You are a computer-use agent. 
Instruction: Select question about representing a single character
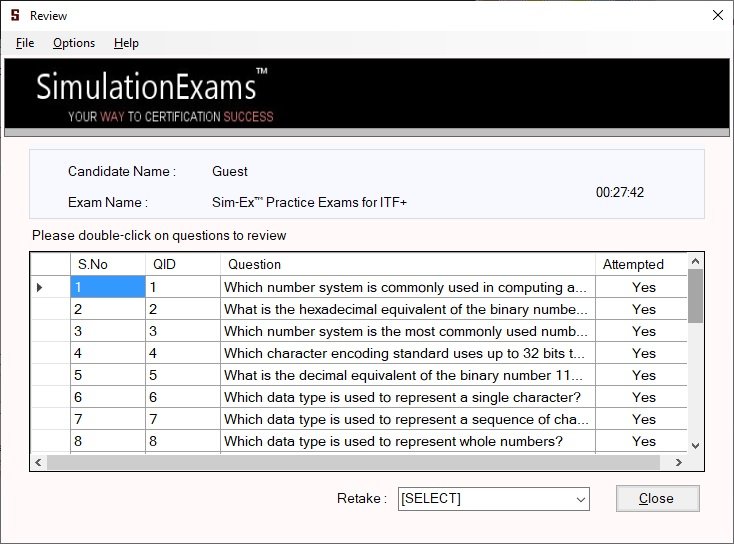[x=408, y=397]
